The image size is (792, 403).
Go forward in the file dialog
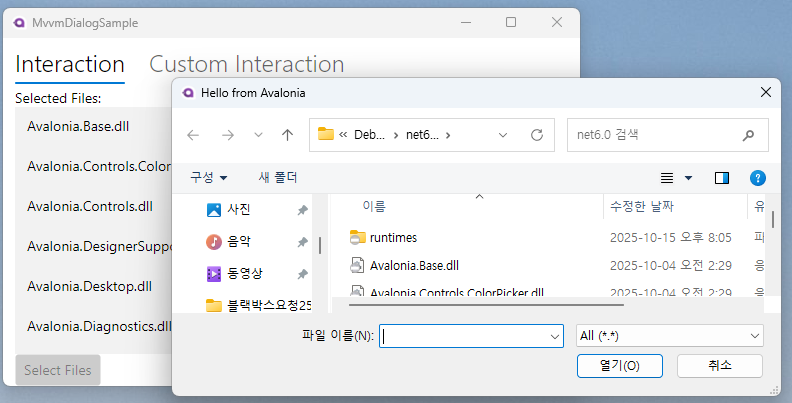pyautogui.click(x=228, y=135)
